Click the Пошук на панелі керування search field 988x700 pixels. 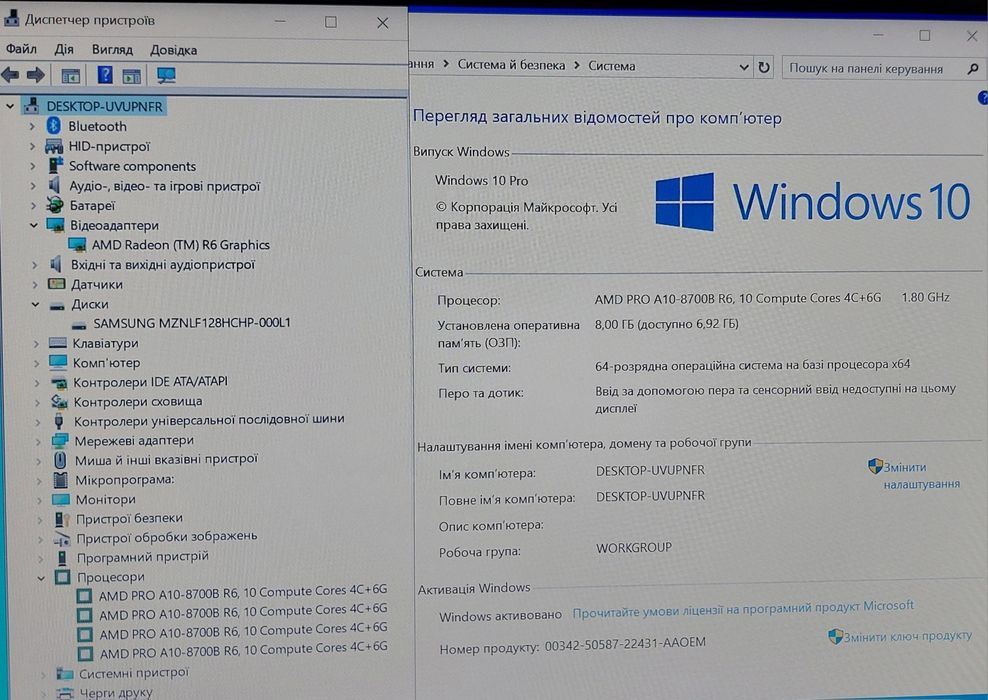click(875, 69)
